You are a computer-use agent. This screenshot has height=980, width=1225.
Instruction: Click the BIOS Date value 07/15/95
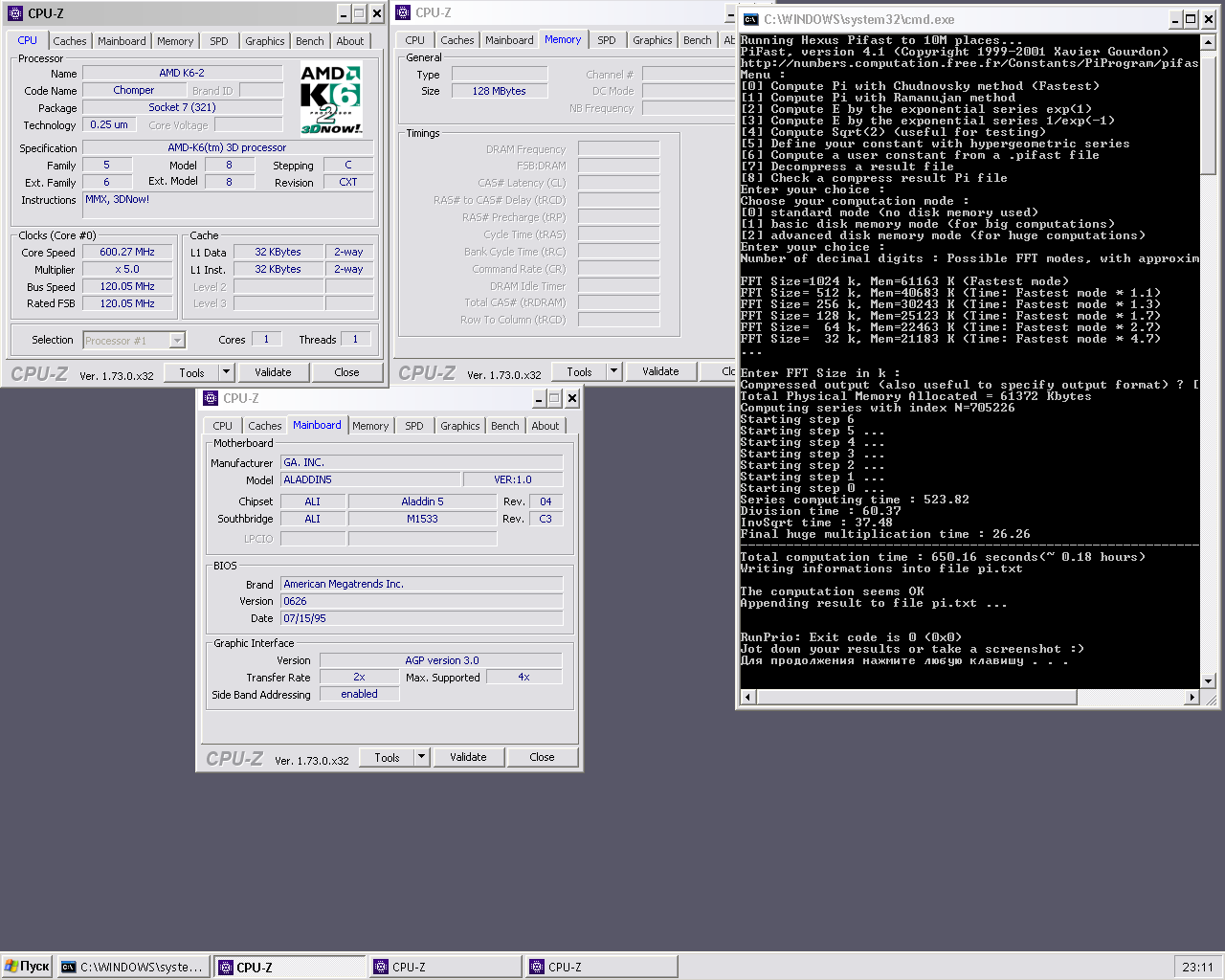pyautogui.click(x=421, y=618)
